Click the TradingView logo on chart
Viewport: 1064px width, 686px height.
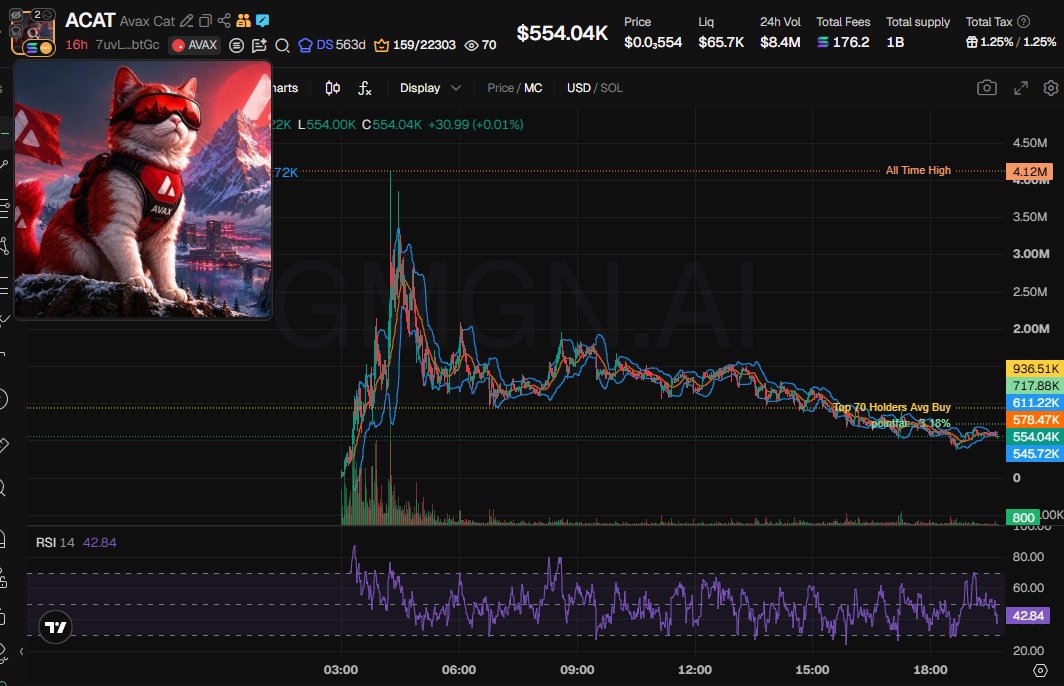[56, 627]
